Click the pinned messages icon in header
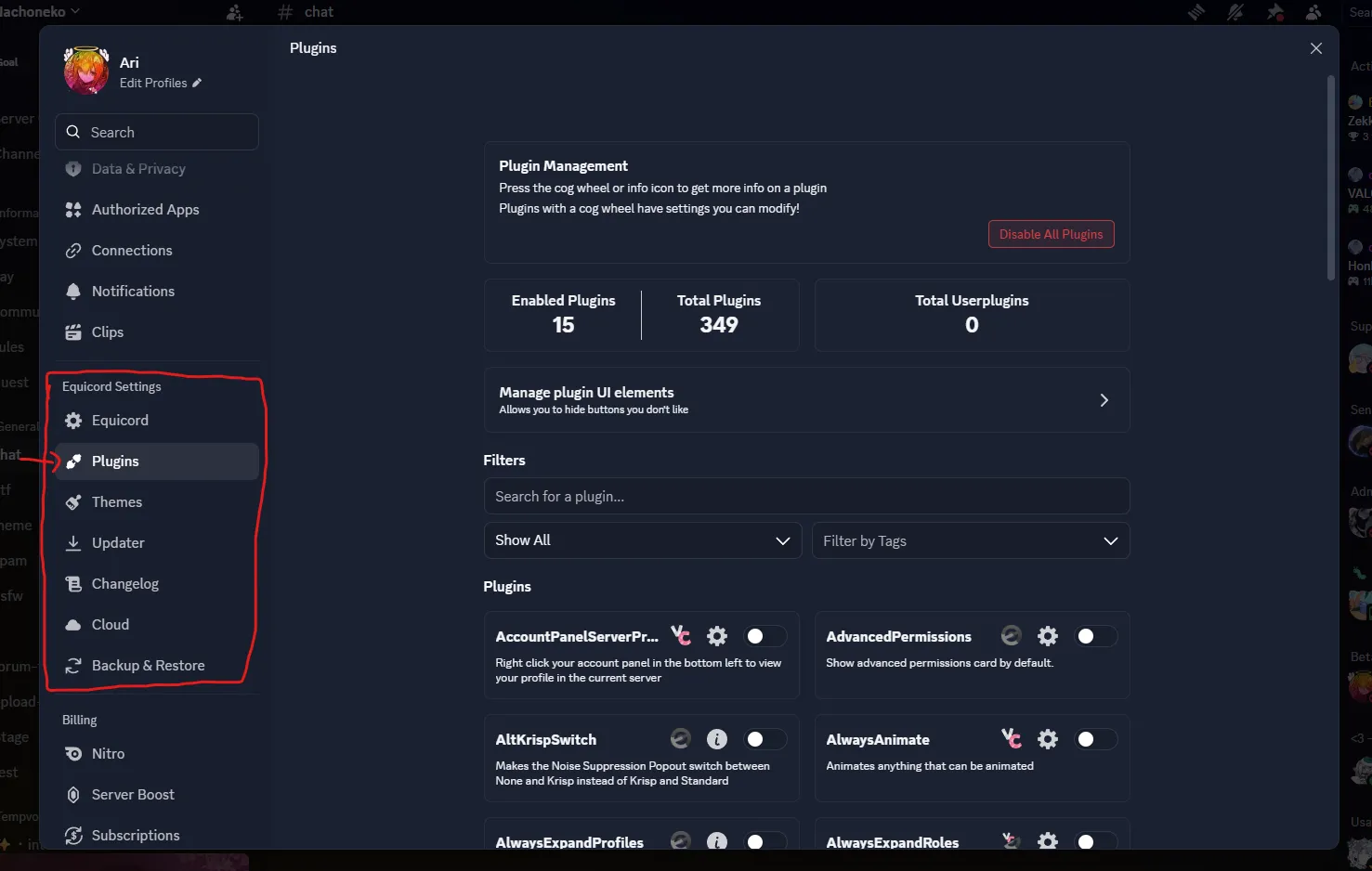The image size is (1372, 871). [1274, 12]
